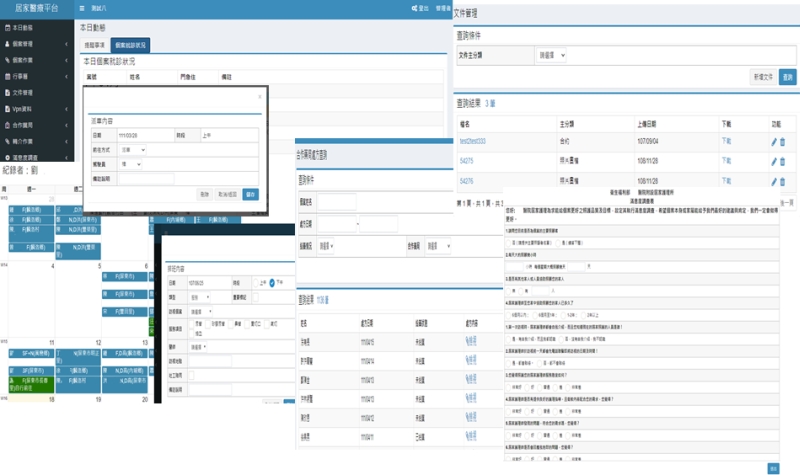Open 本日動態 from the sidebar
Image resolution: width=800 pixels, height=475 pixels.
(22, 28)
